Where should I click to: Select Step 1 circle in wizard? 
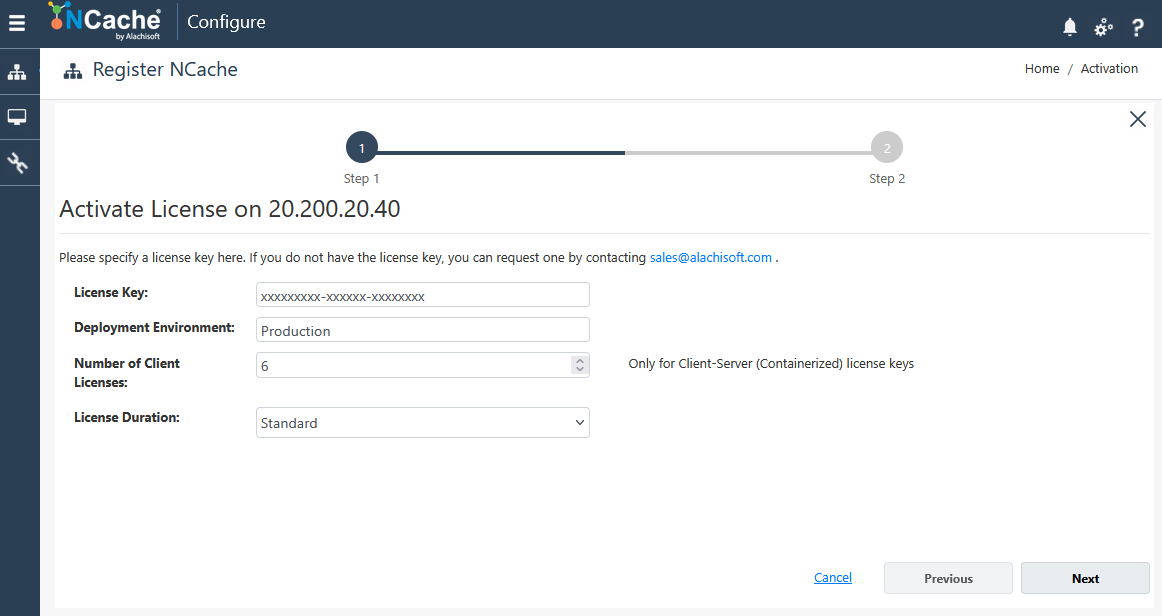pyautogui.click(x=362, y=148)
